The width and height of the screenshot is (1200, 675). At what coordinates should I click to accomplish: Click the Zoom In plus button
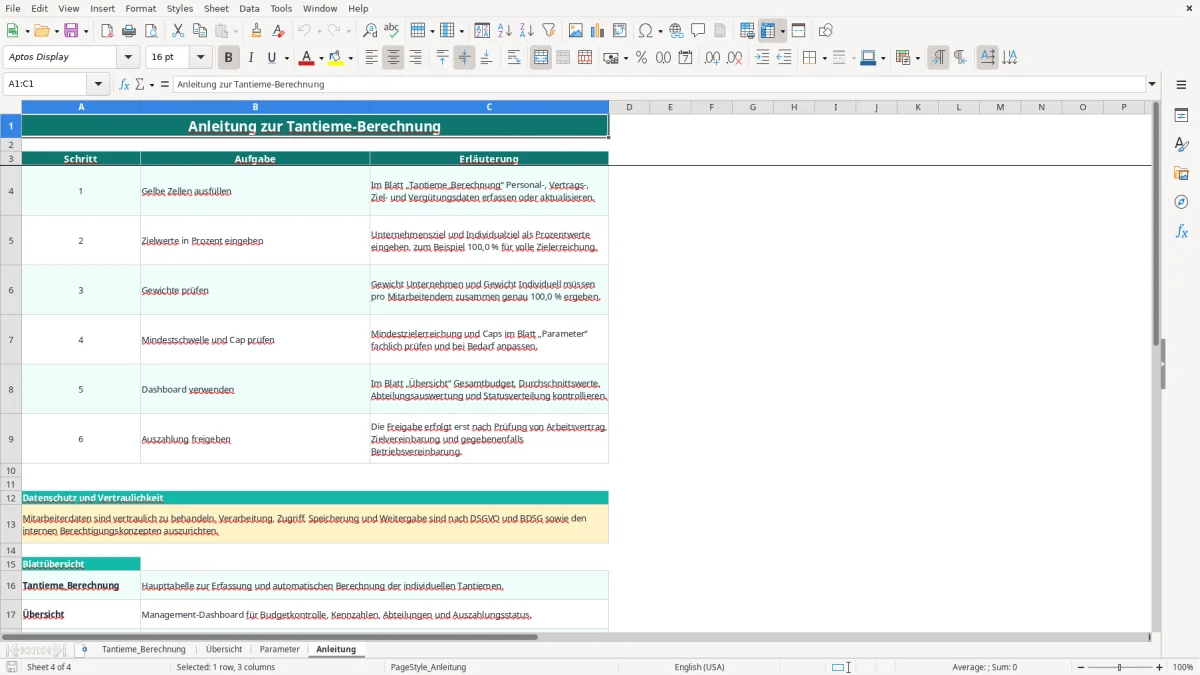1159,667
